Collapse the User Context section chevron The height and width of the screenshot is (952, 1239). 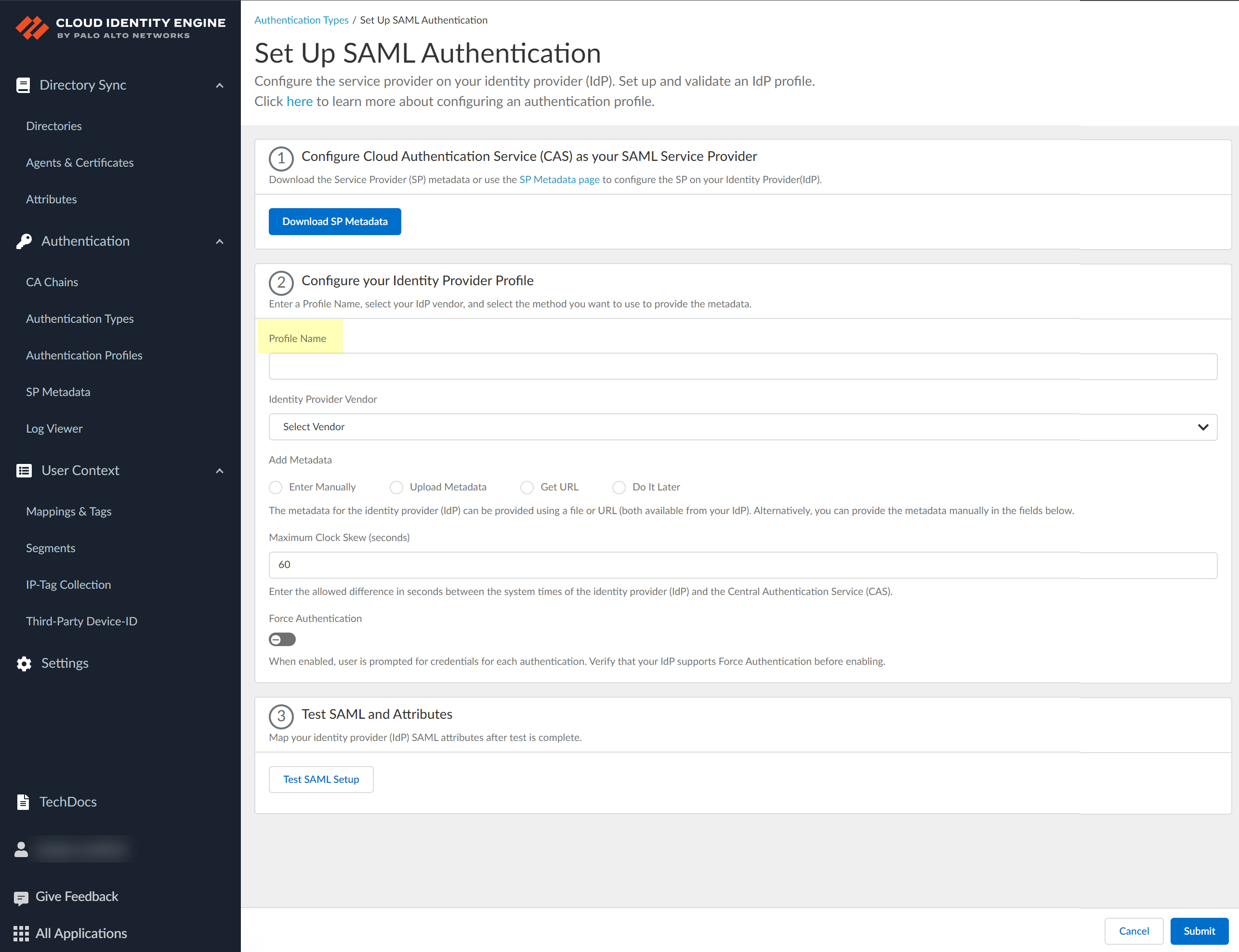point(220,471)
